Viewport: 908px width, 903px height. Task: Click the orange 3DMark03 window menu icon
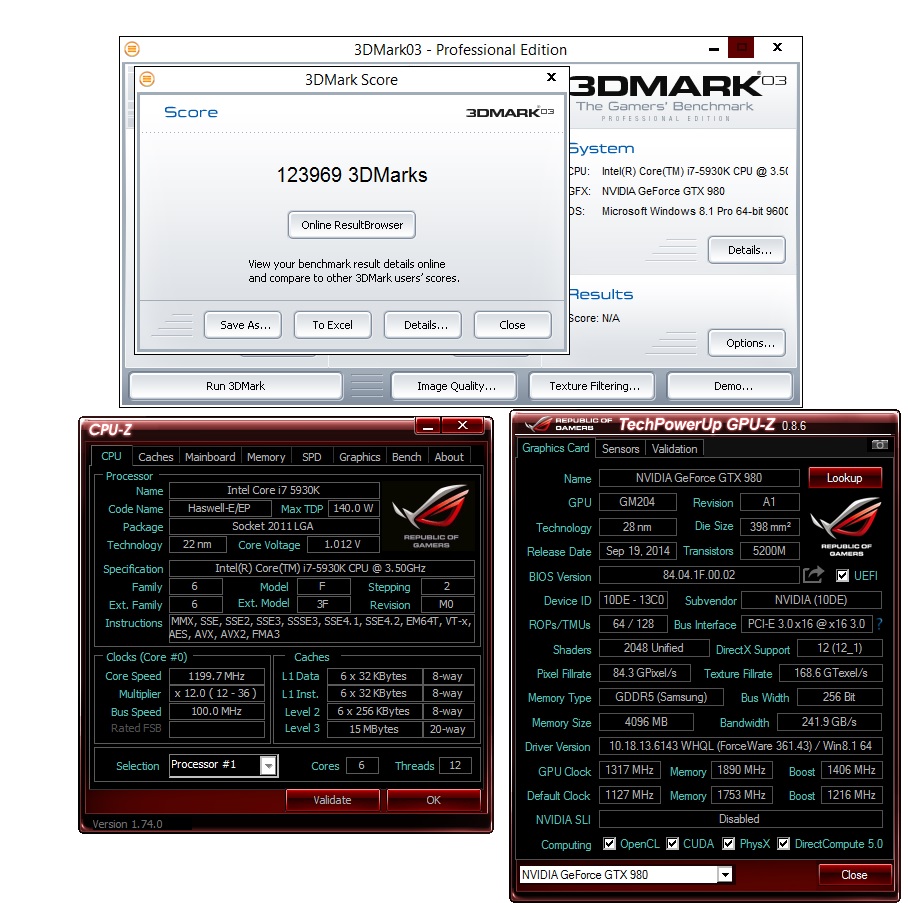[x=132, y=49]
